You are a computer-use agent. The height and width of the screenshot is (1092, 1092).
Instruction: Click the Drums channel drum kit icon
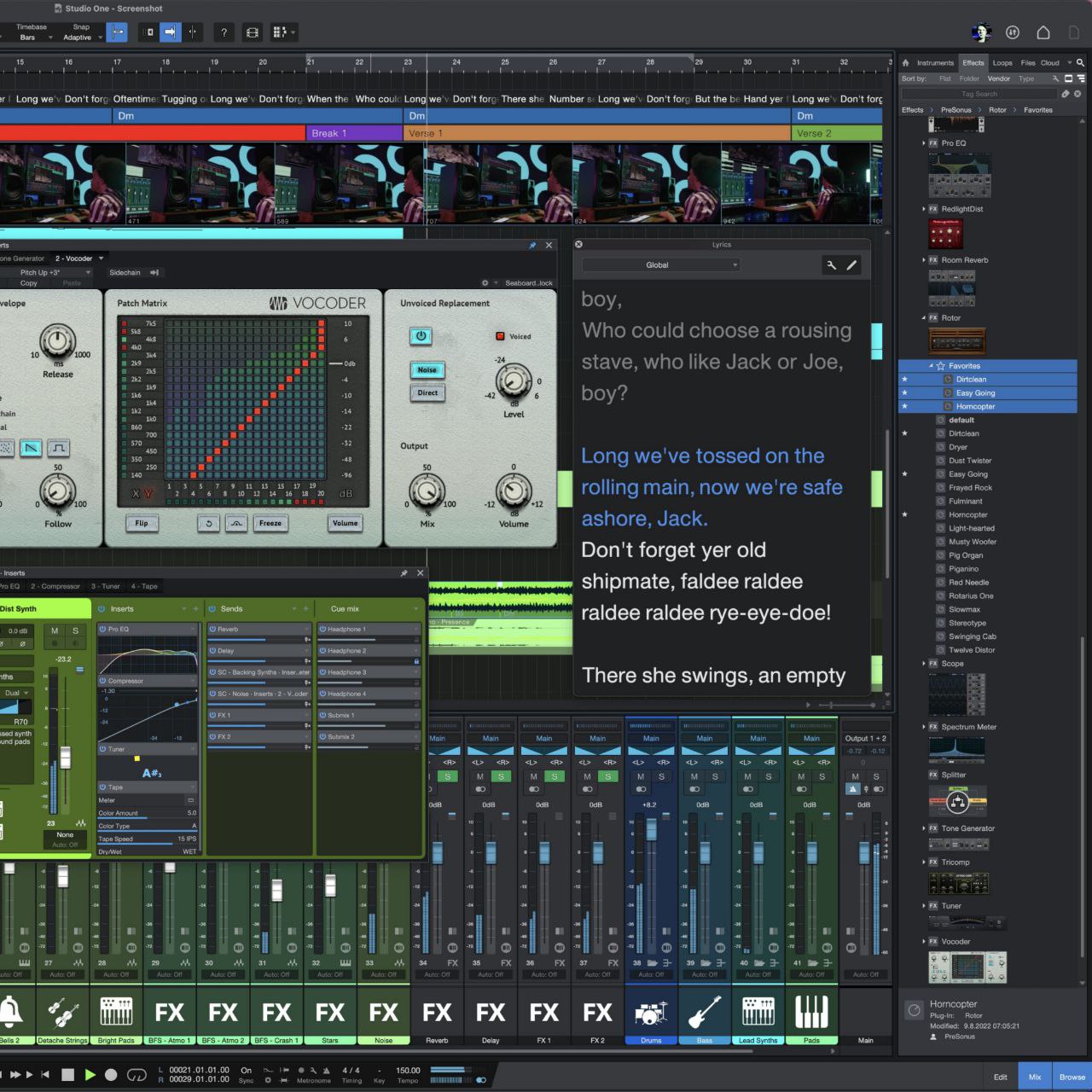(651, 1013)
